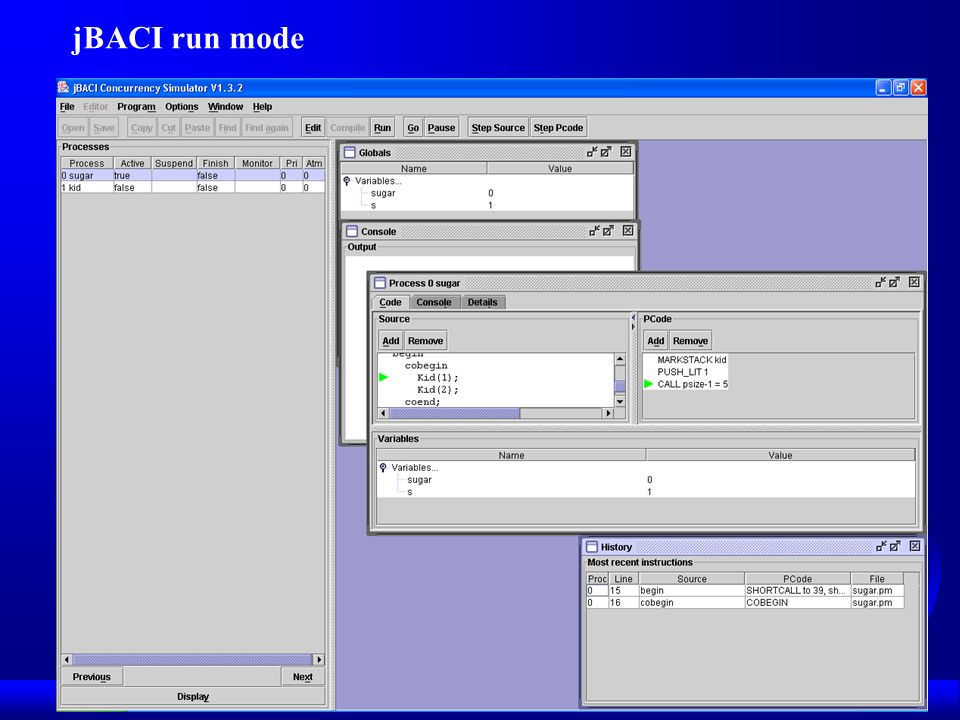Viewport: 960px width, 720px height.
Task: Click the Step Pcode button
Action: tap(558, 127)
